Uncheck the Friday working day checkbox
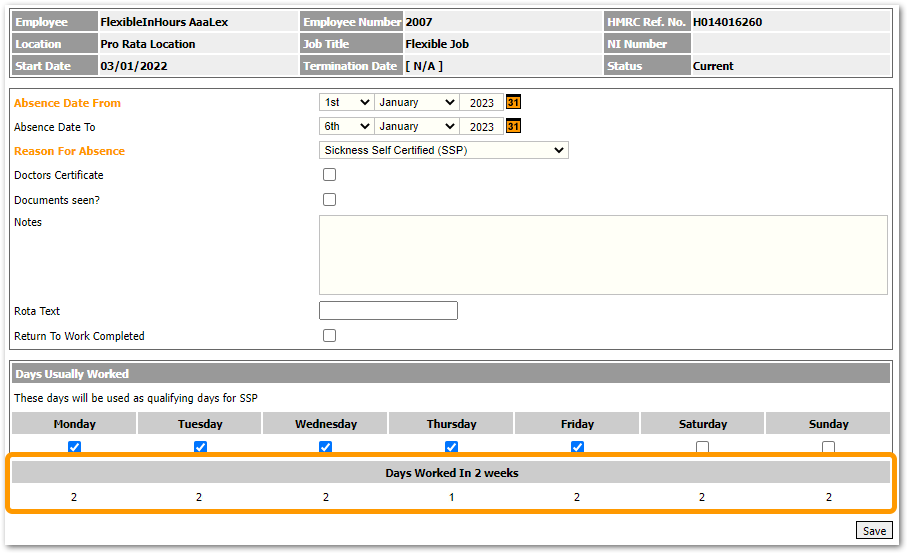This screenshot has height=554, width=908. coord(577,447)
